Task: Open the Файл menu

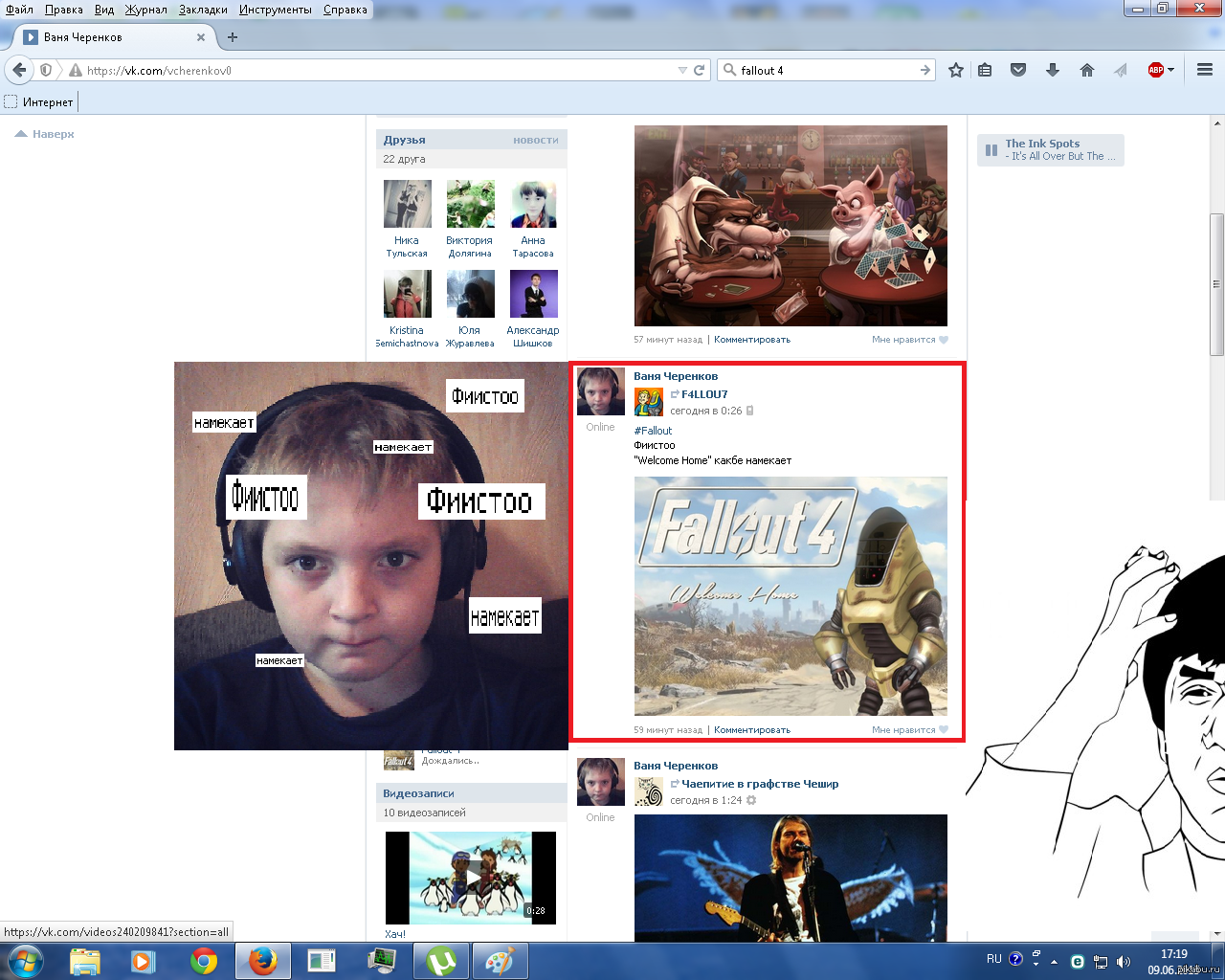Action: (19, 10)
